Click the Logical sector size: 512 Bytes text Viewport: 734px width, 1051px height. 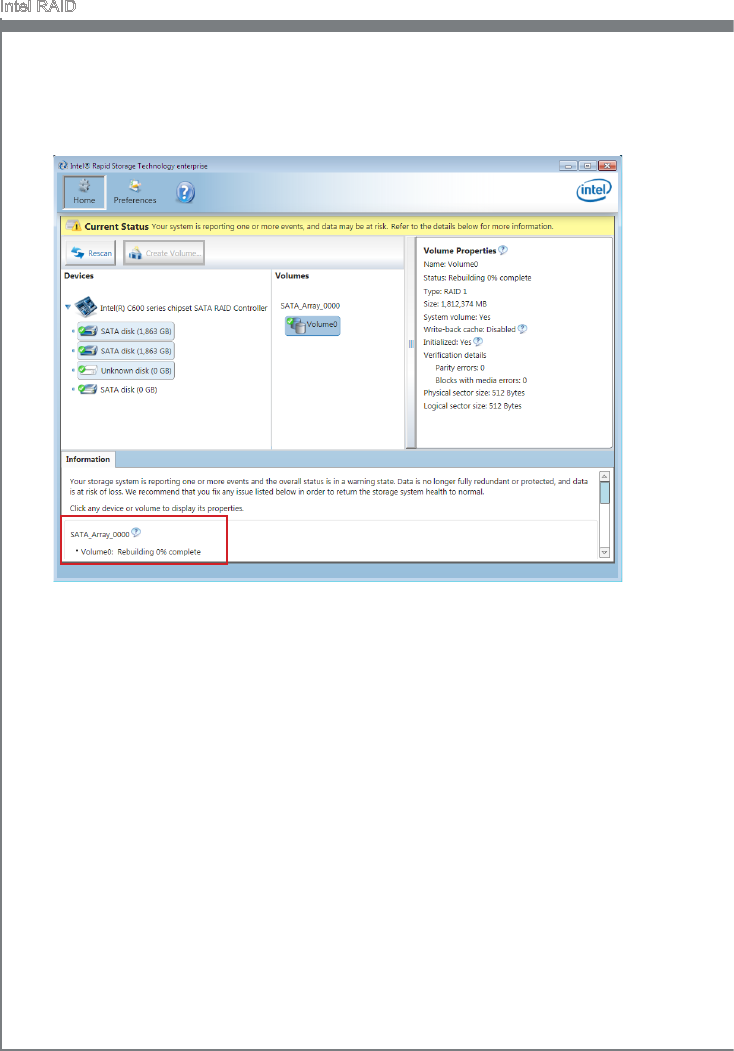point(473,406)
